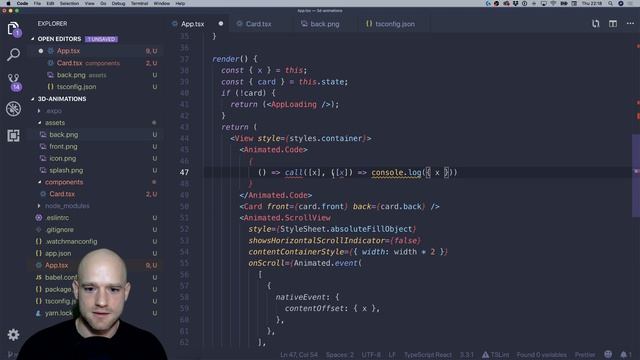Open the editor More Actions ellipsis
Screen dimensions: 640x360
click(630, 24)
